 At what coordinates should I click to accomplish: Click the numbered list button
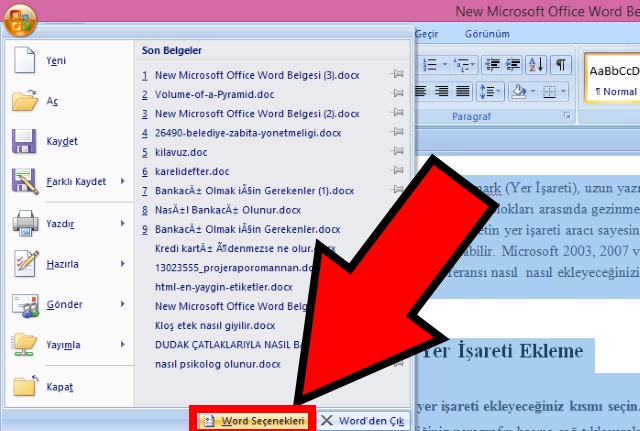pyautogui.click(x=429, y=65)
